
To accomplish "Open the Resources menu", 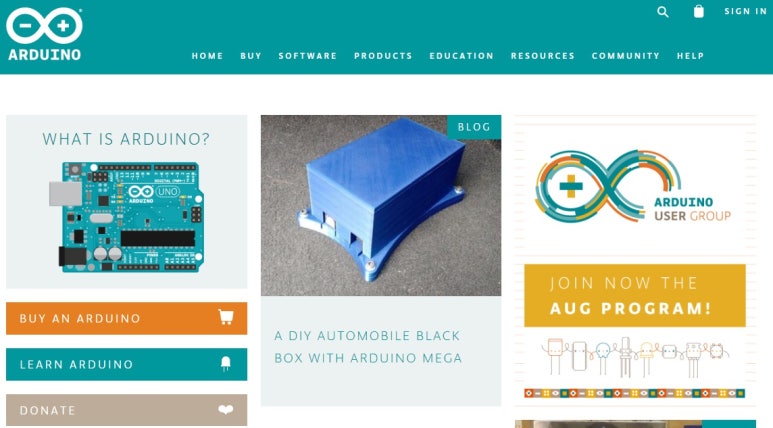I will click(543, 56).
